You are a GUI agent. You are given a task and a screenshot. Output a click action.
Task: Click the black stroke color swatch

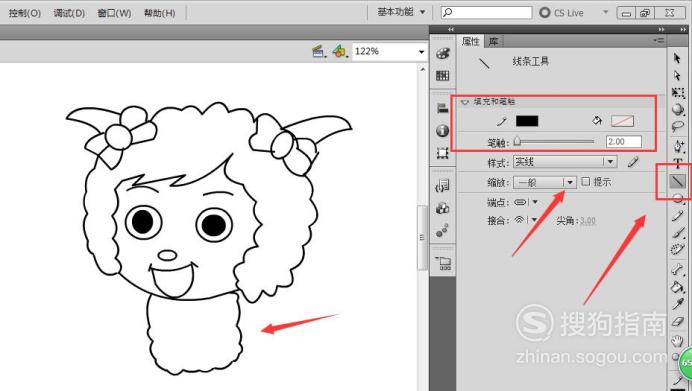click(527, 121)
